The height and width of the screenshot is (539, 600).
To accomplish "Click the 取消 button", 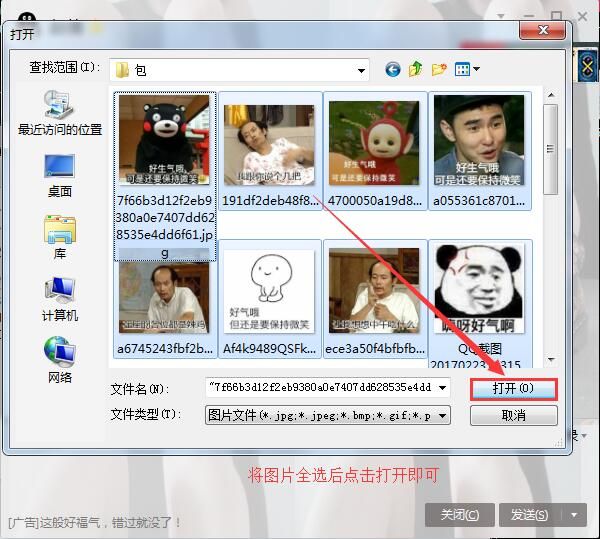I will click(x=513, y=415).
